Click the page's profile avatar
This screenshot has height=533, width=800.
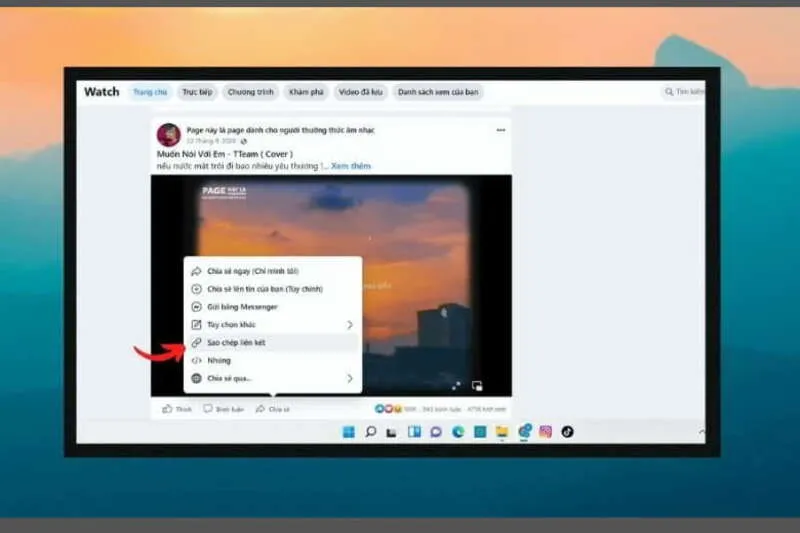click(x=169, y=135)
